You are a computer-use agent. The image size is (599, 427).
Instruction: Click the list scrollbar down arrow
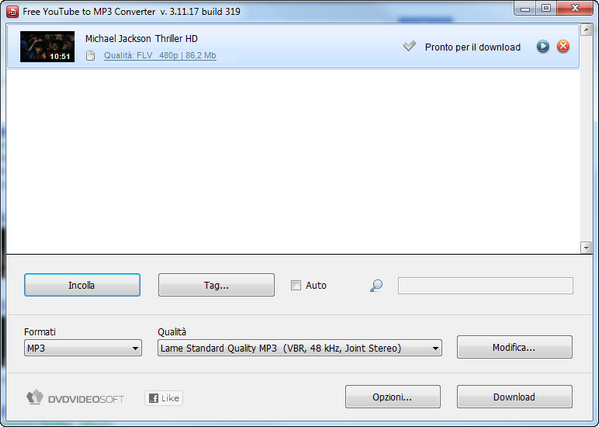pyautogui.click(x=586, y=247)
